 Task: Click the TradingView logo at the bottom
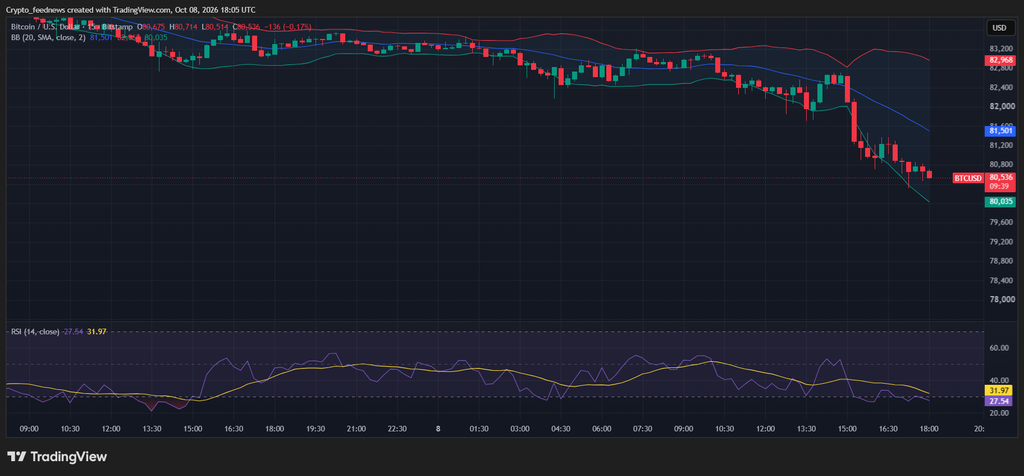57,456
